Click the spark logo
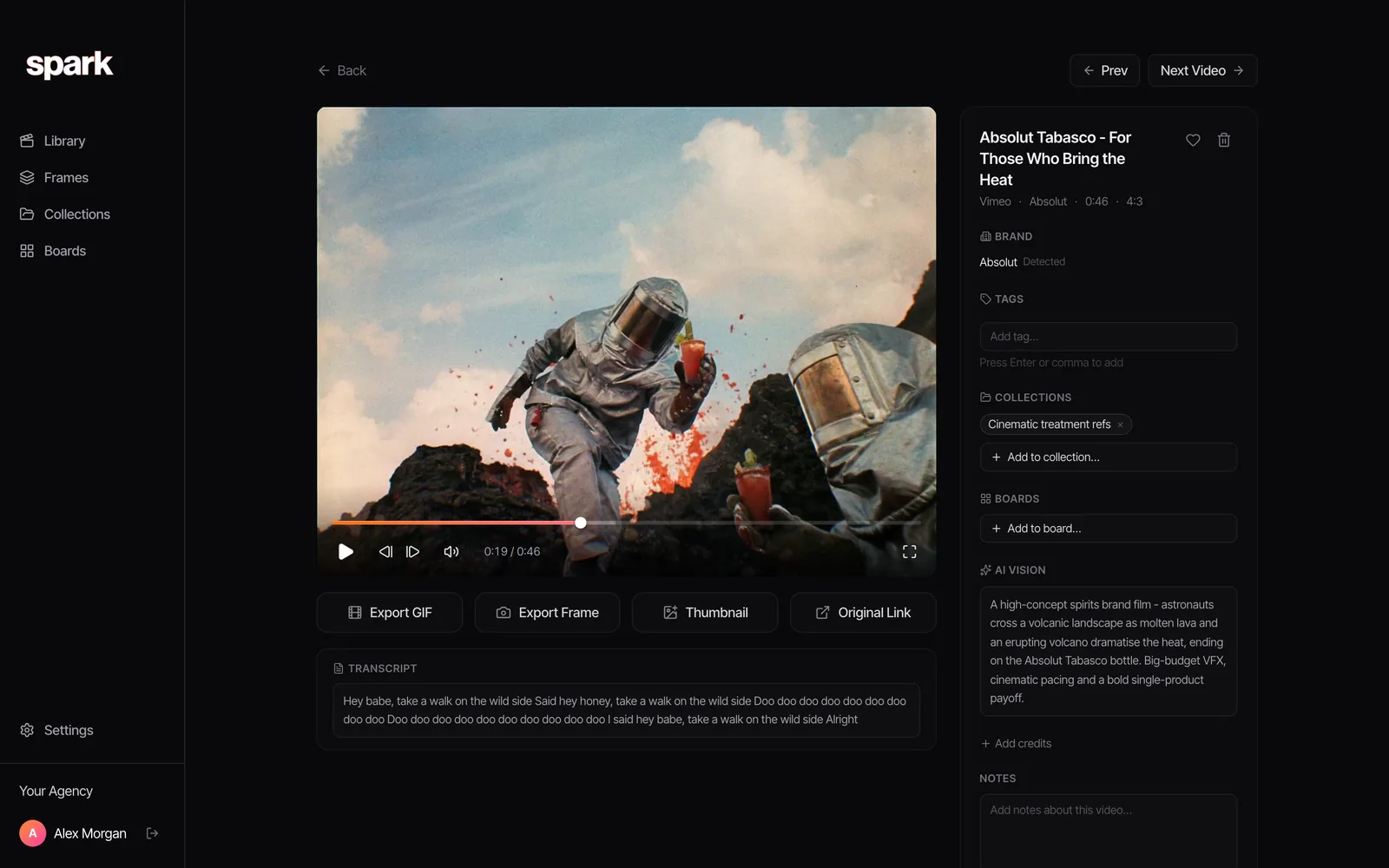 tap(69, 65)
